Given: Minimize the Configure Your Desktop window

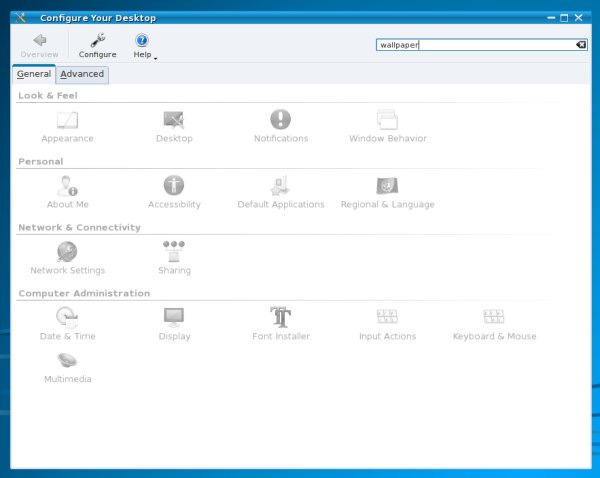Looking at the screenshot, I should point(551,18).
